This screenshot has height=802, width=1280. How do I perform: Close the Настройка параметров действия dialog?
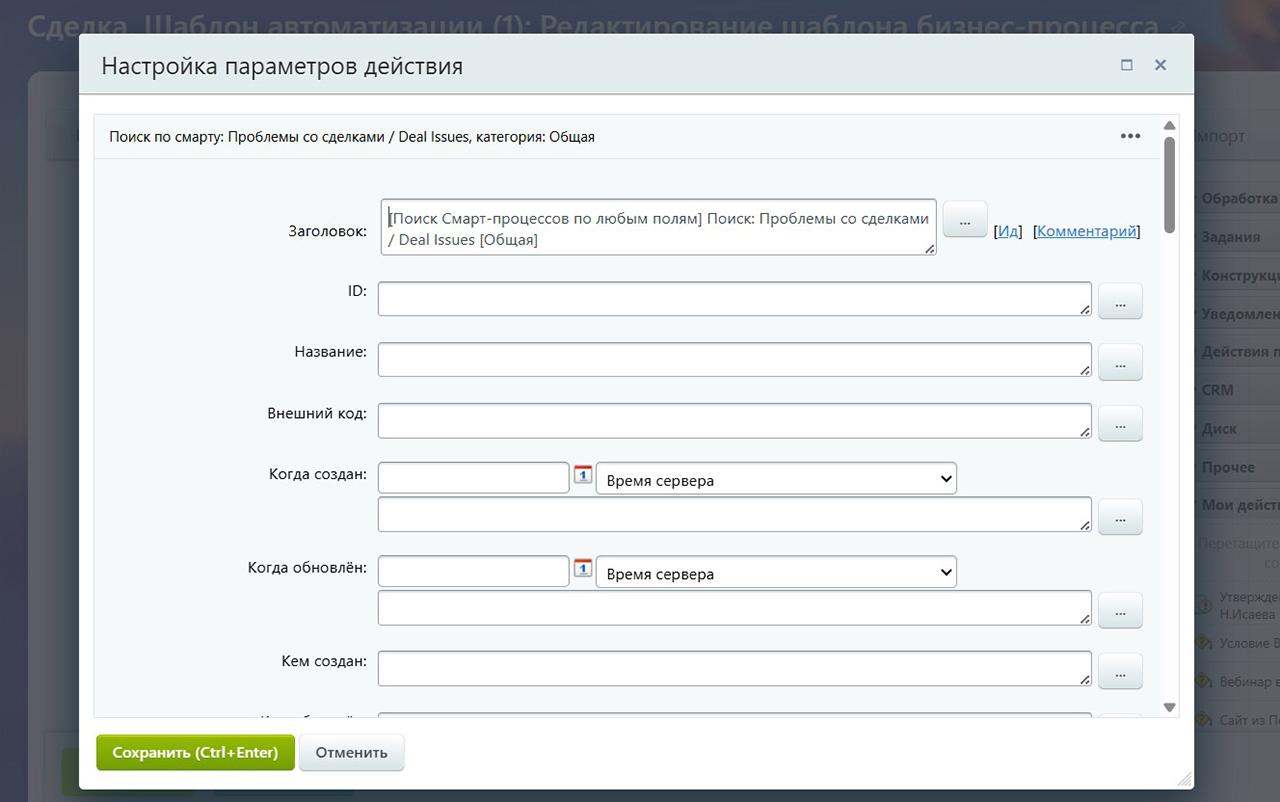[x=1160, y=65]
